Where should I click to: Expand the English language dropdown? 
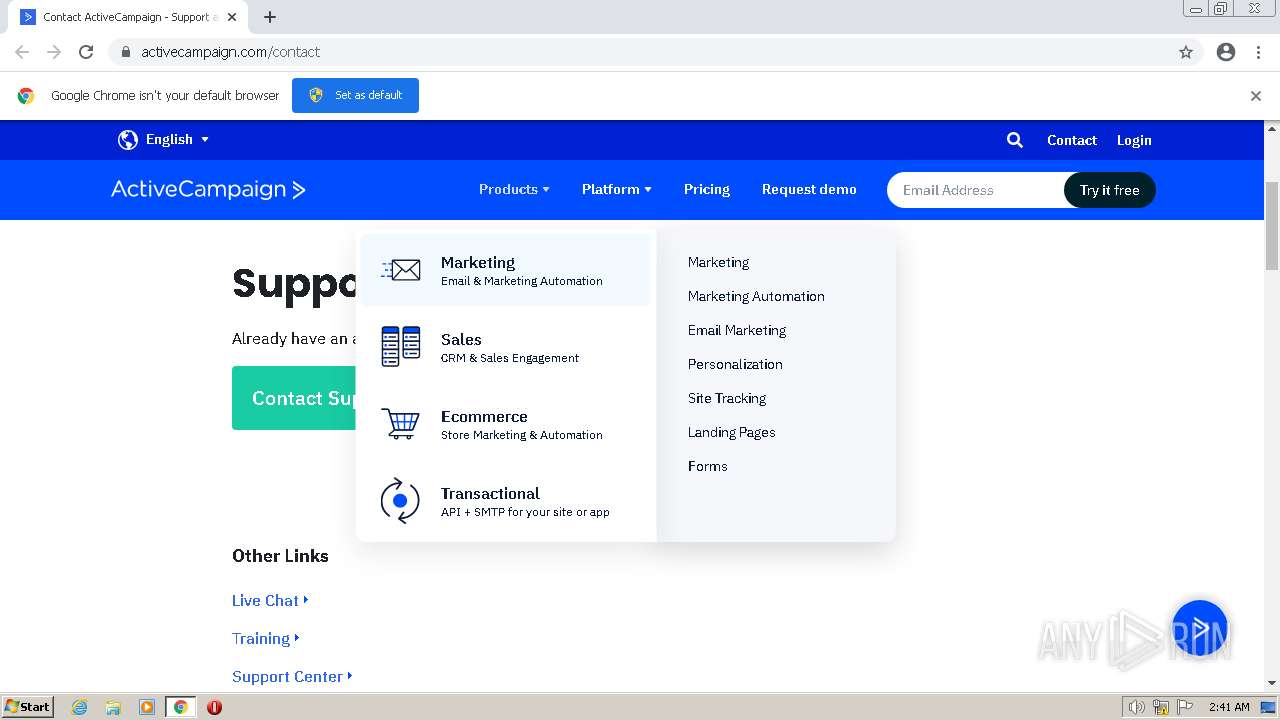click(177, 140)
